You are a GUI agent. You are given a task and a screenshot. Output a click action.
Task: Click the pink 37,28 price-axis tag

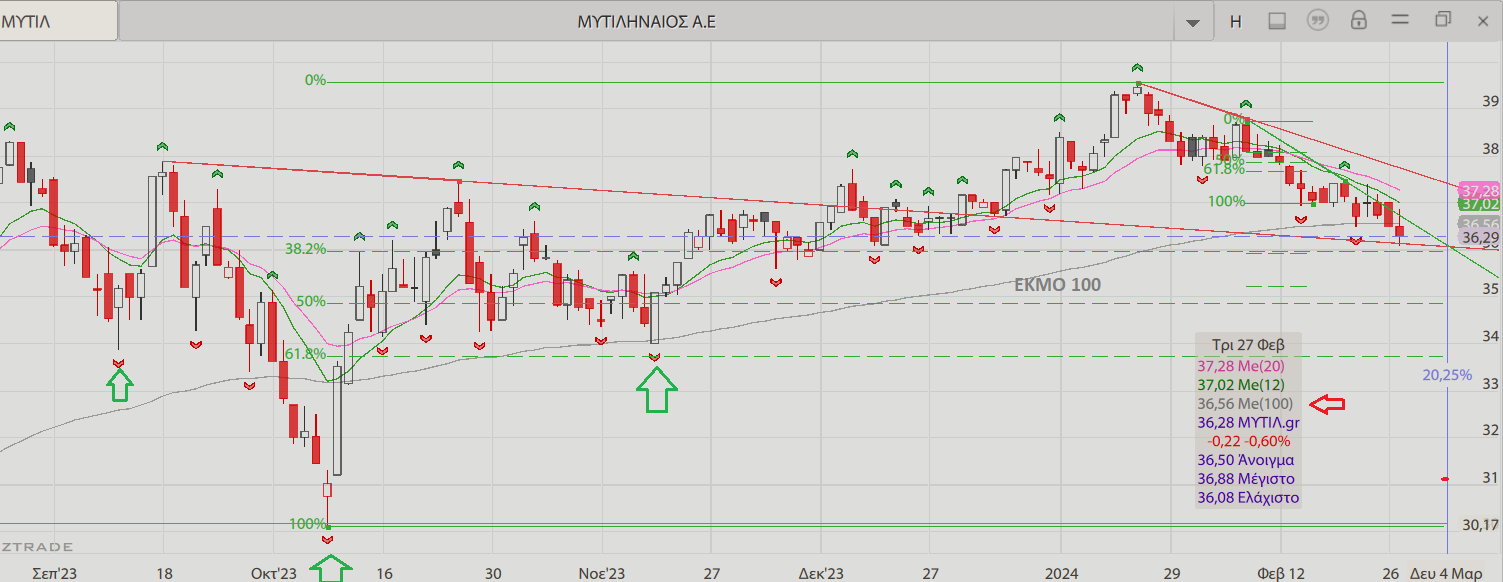(x=1480, y=190)
